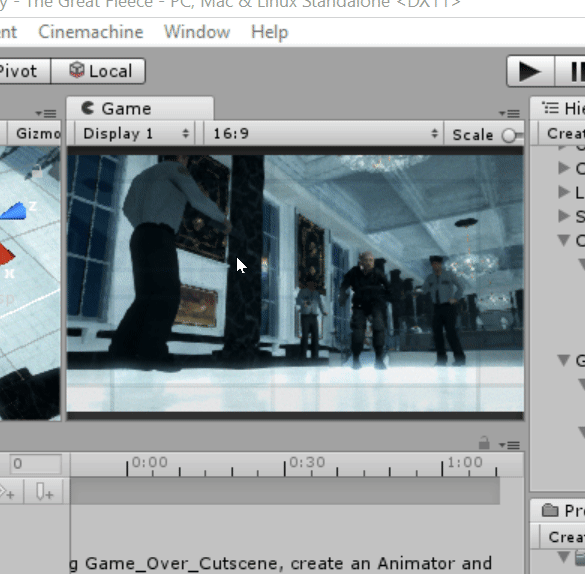The width and height of the screenshot is (585, 574).
Task: Click the 0:30 mark on Timeline ruler
Action: [307, 462]
